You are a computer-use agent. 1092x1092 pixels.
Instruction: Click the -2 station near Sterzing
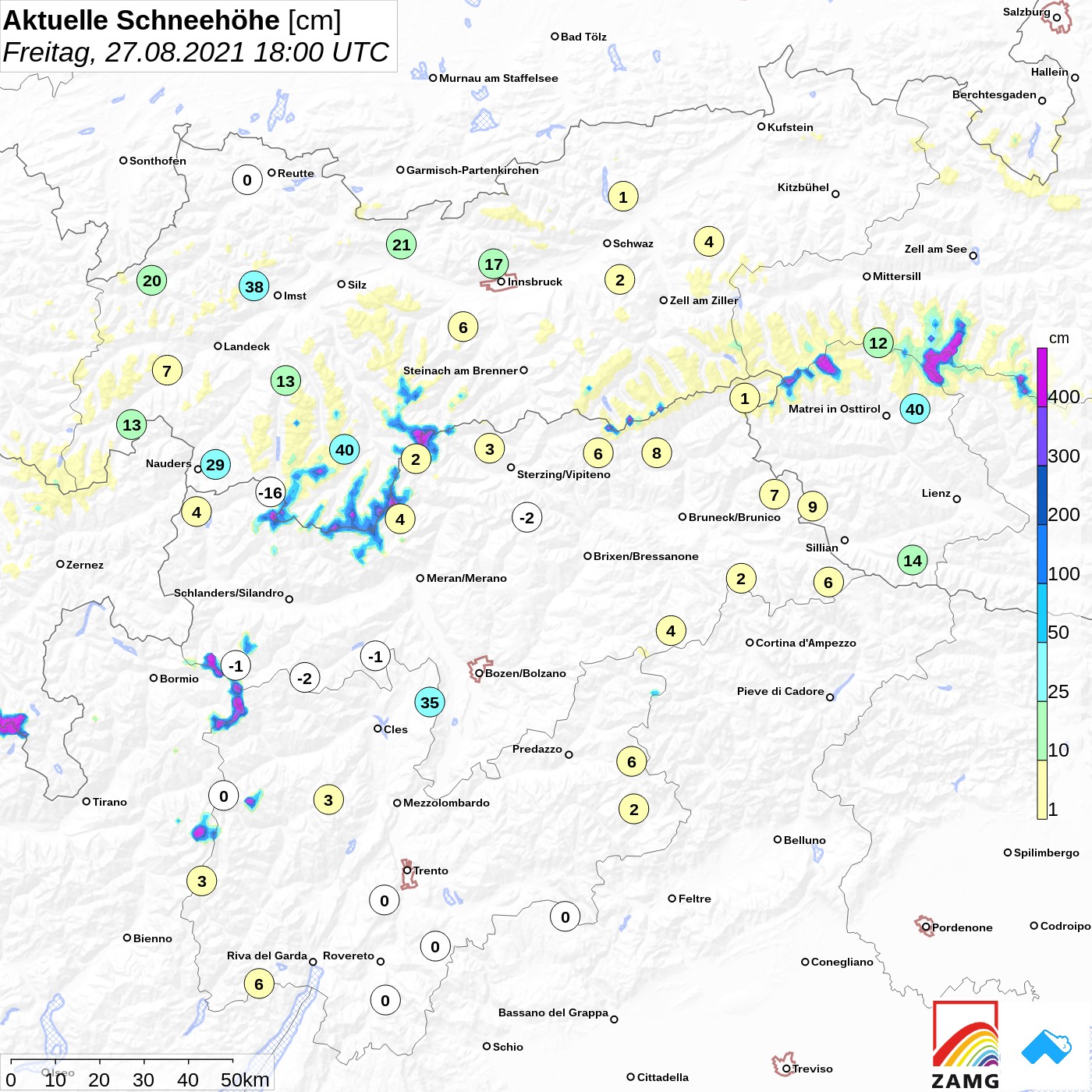pyautogui.click(x=527, y=517)
